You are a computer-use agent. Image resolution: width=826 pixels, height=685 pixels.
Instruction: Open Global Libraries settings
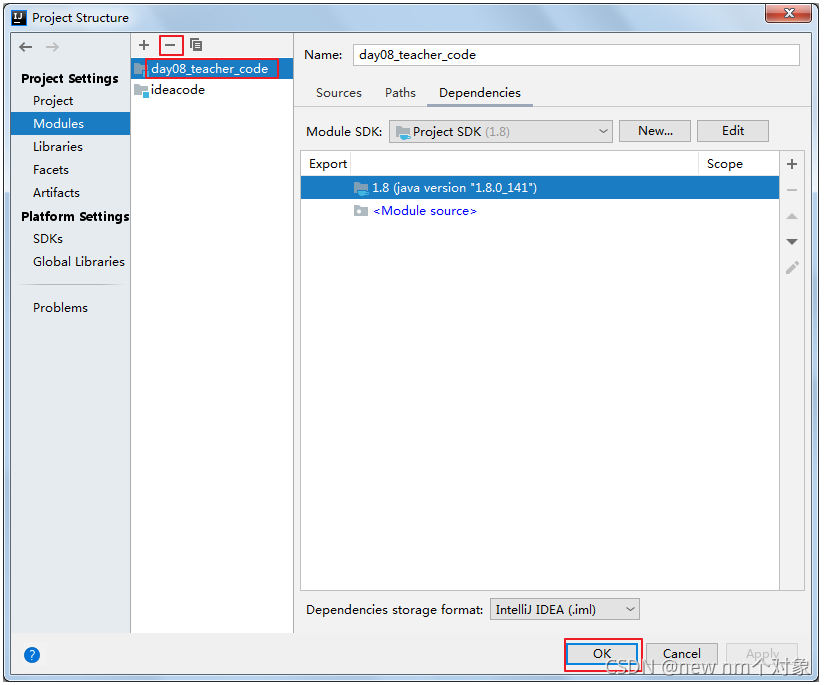79,262
